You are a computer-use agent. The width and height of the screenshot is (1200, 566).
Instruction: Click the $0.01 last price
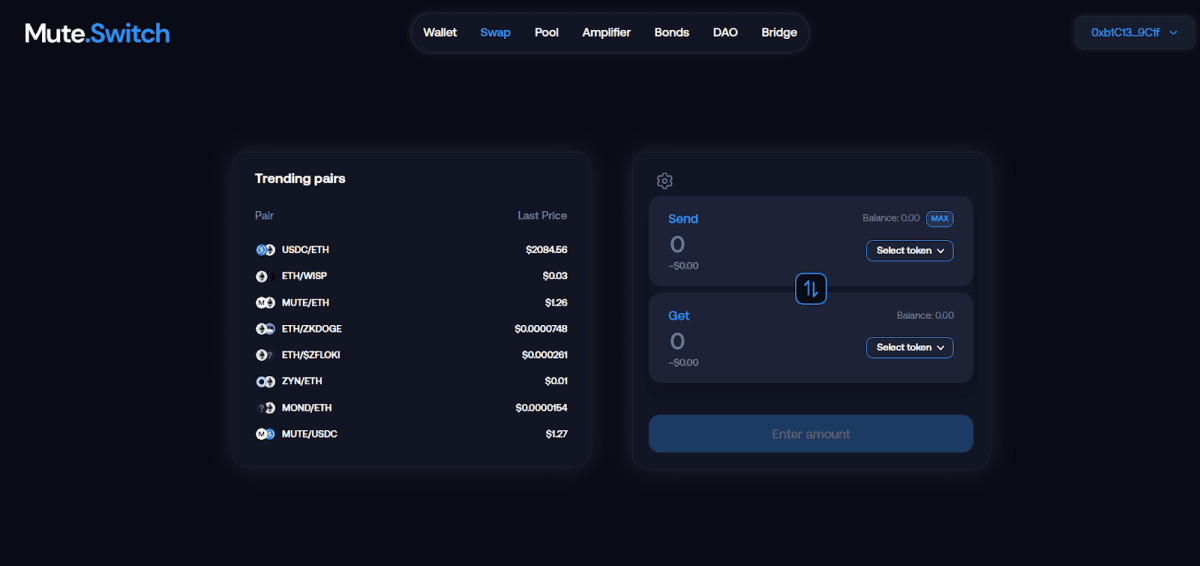click(x=556, y=381)
